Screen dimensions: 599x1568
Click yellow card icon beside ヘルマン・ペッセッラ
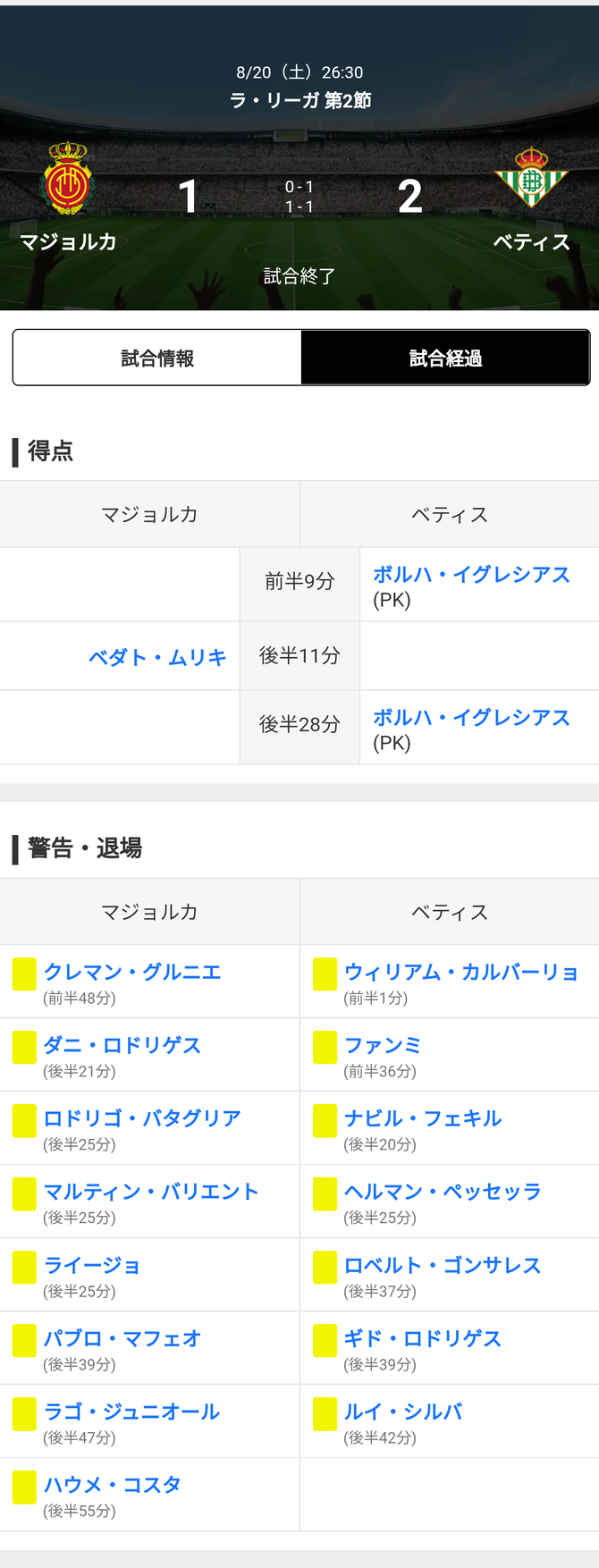click(x=325, y=1193)
